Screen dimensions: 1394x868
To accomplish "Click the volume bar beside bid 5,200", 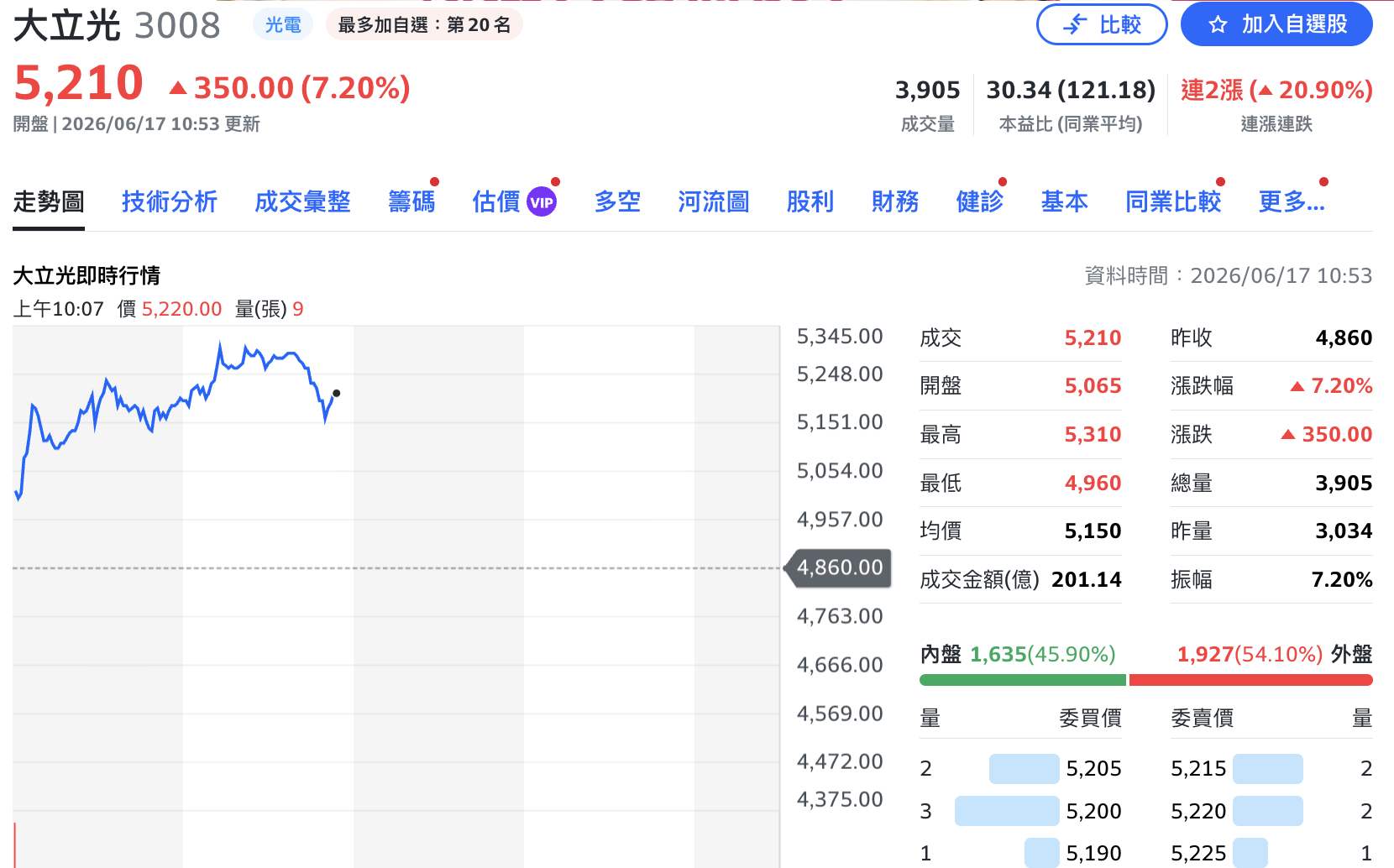I will click(x=1007, y=811).
